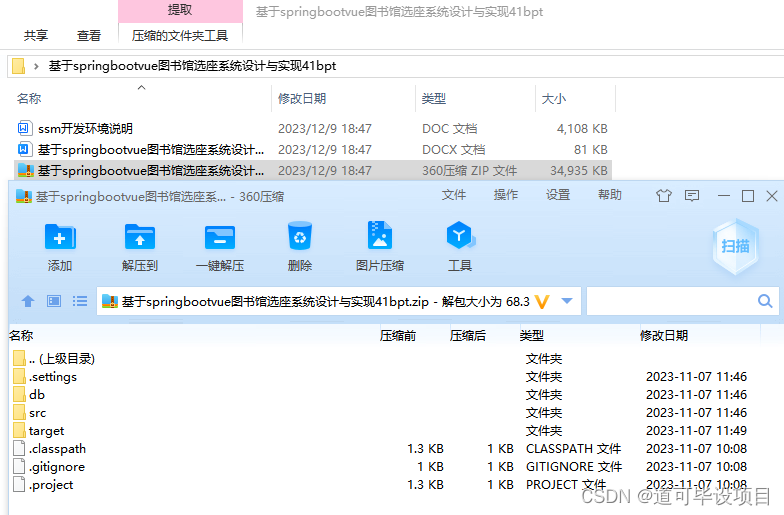Image resolution: width=784 pixels, height=515 pixels.
Task: Expand the archive path dropdown arrow
Action: (x=567, y=301)
